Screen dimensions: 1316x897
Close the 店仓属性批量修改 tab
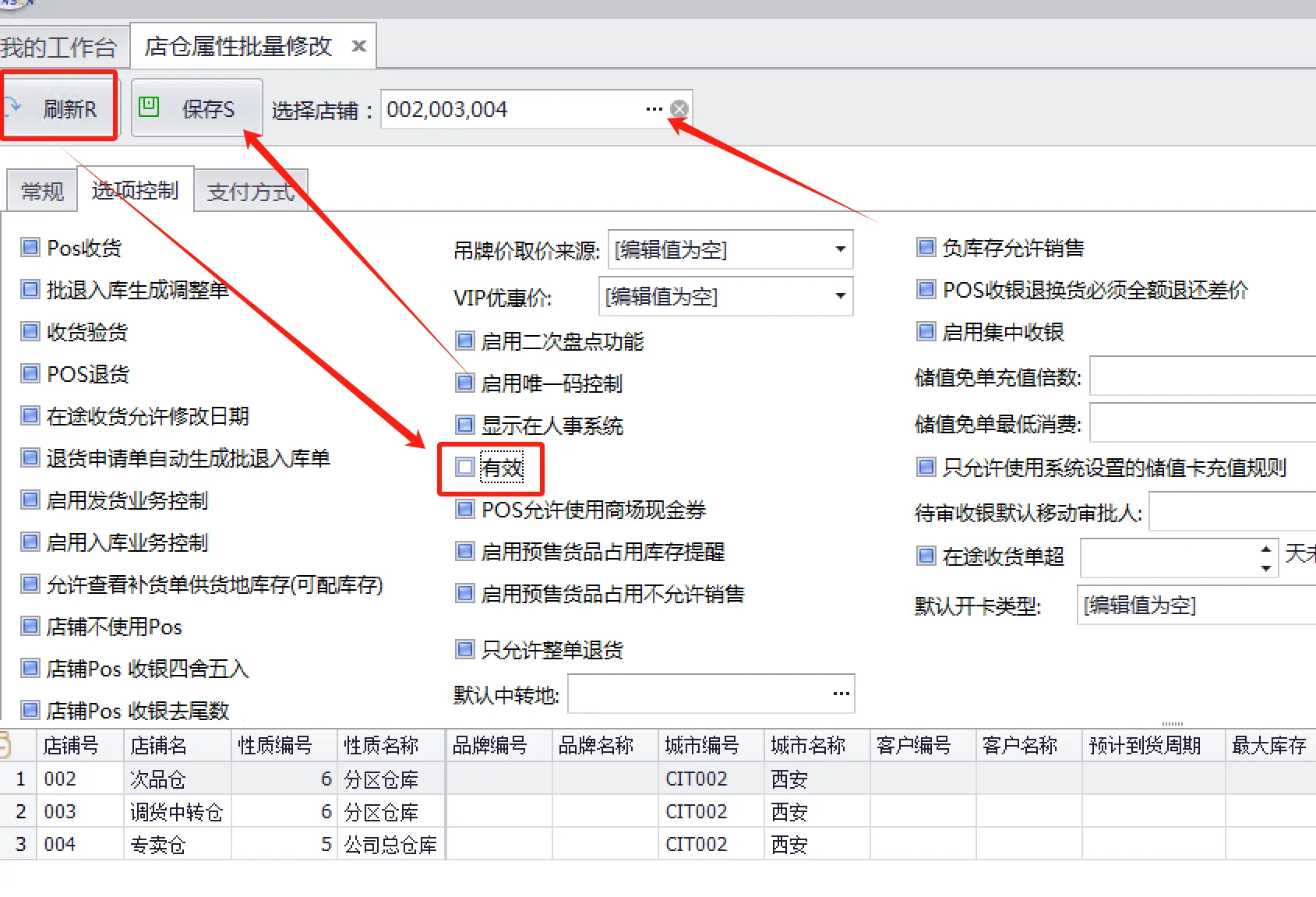point(358,47)
